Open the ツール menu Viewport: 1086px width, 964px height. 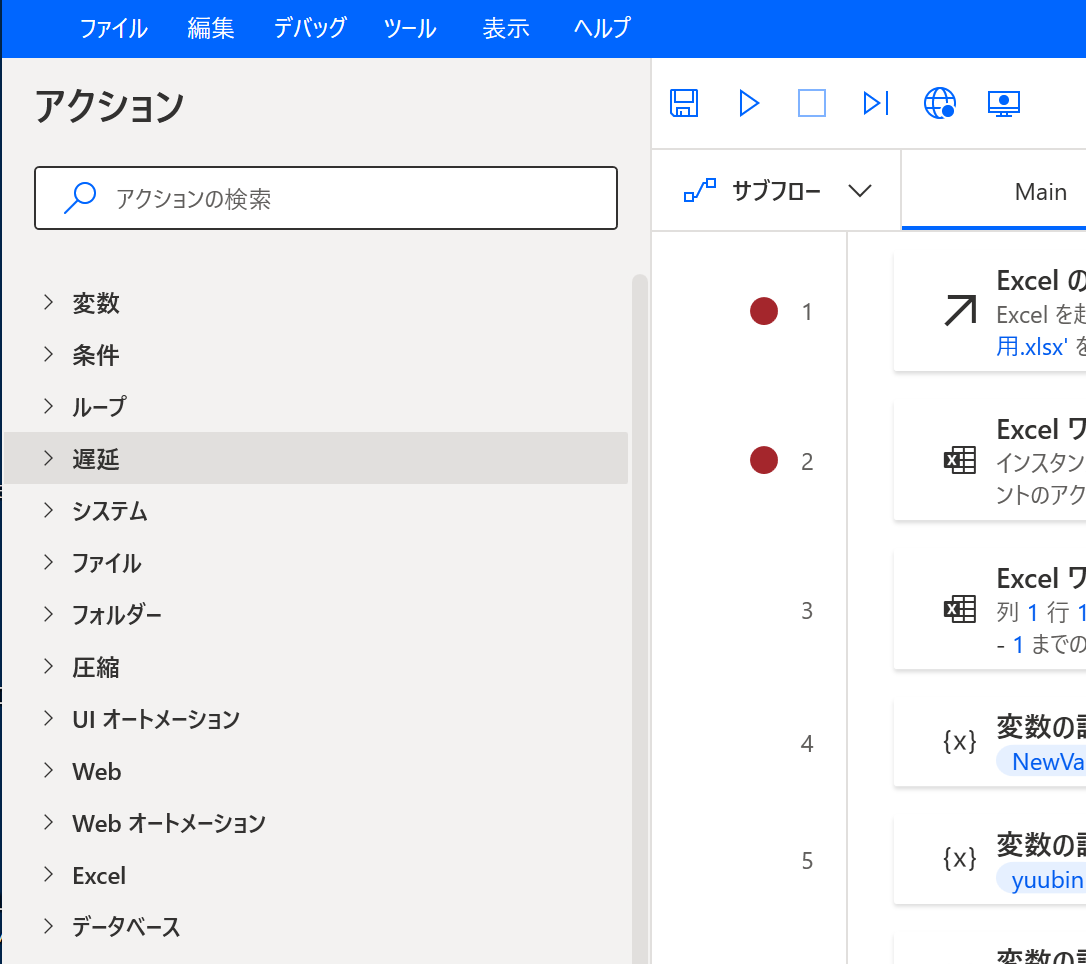pyautogui.click(x=409, y=28)
